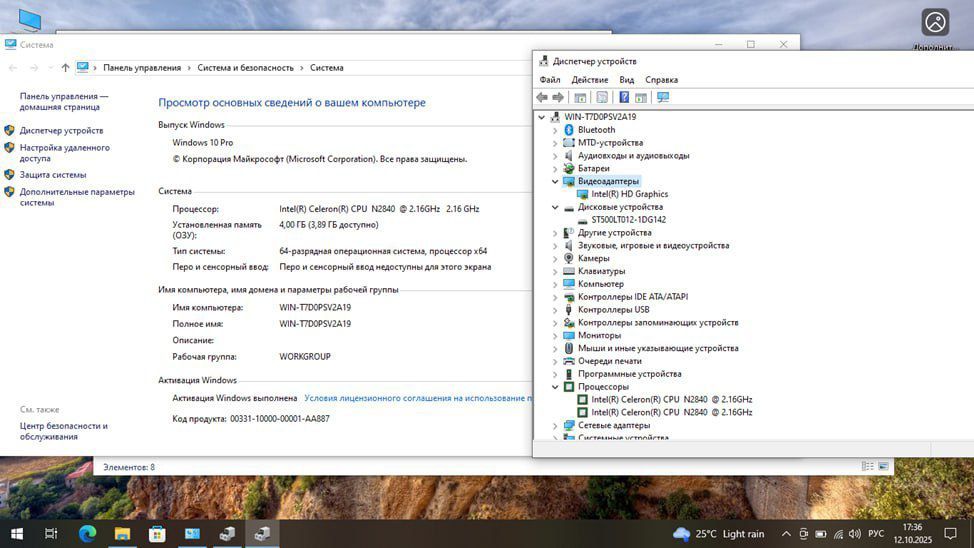Open the Диспетчер устройств link in sidebar
This screenshot has height=548, width=974.
point(61,131)
